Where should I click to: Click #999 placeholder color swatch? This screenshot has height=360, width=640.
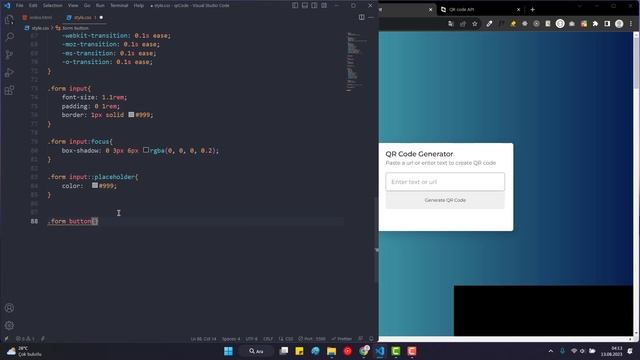pos(95,185)
